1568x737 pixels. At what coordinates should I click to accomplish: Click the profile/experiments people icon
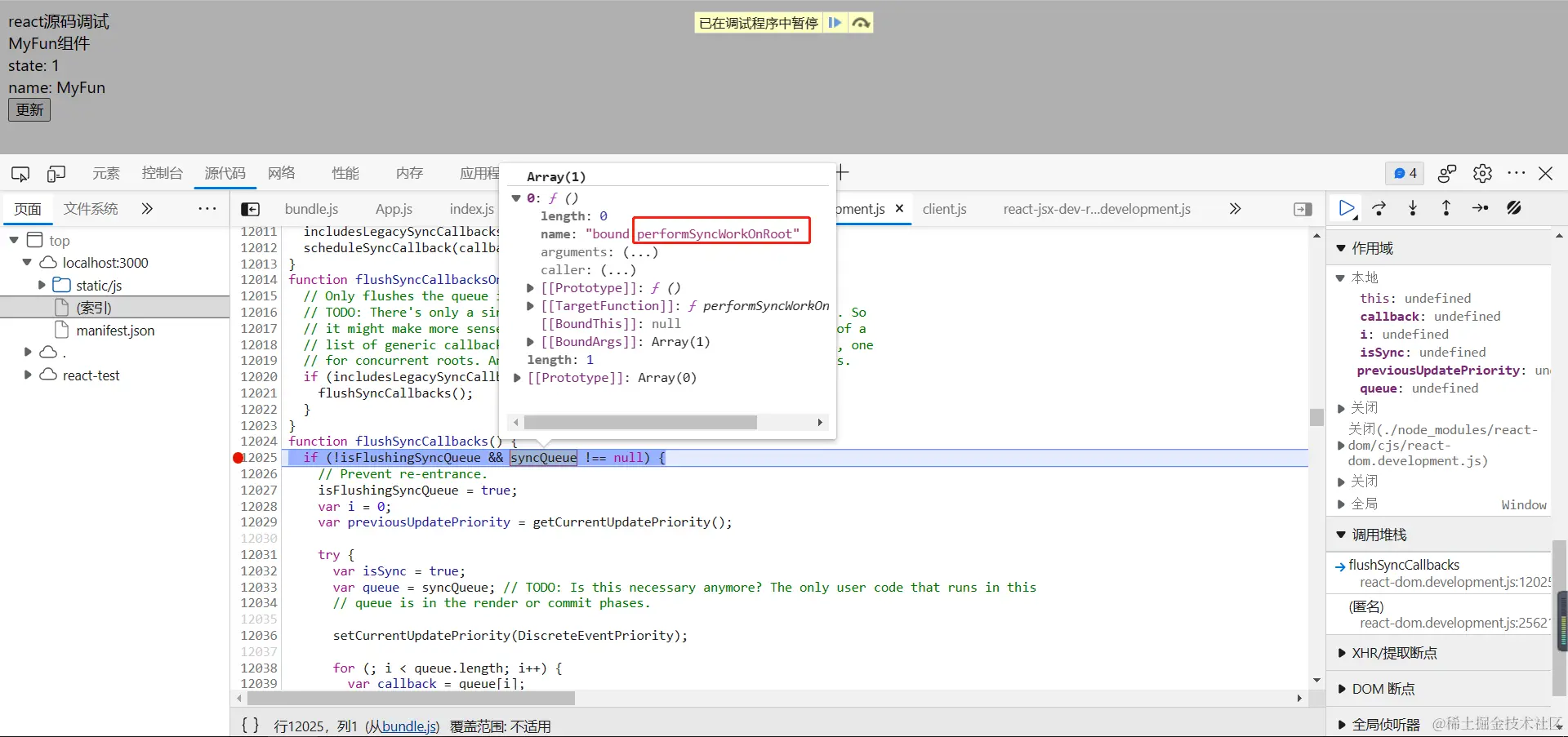1447,173
